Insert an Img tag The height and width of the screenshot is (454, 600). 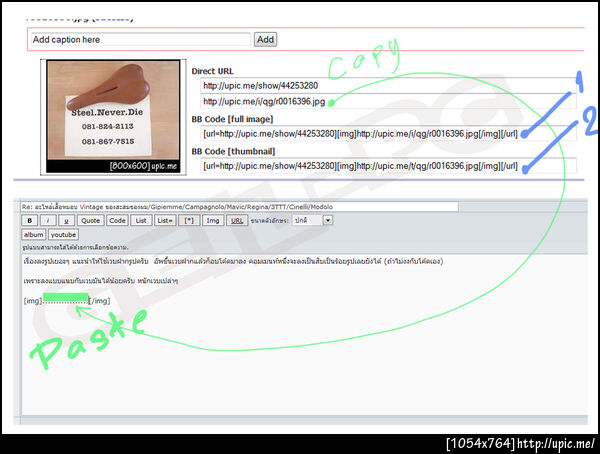[213, 220]
